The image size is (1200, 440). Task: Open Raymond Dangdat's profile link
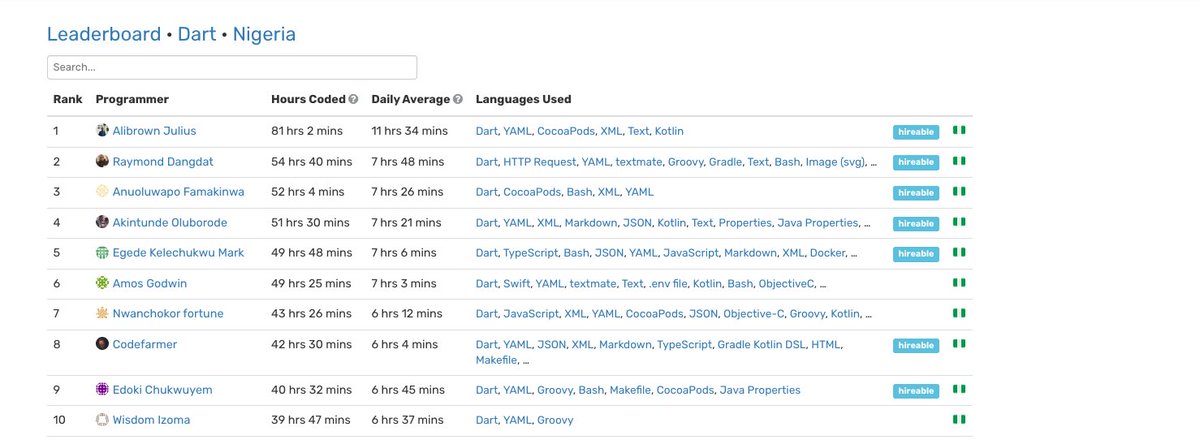click(x=163, y=162)
